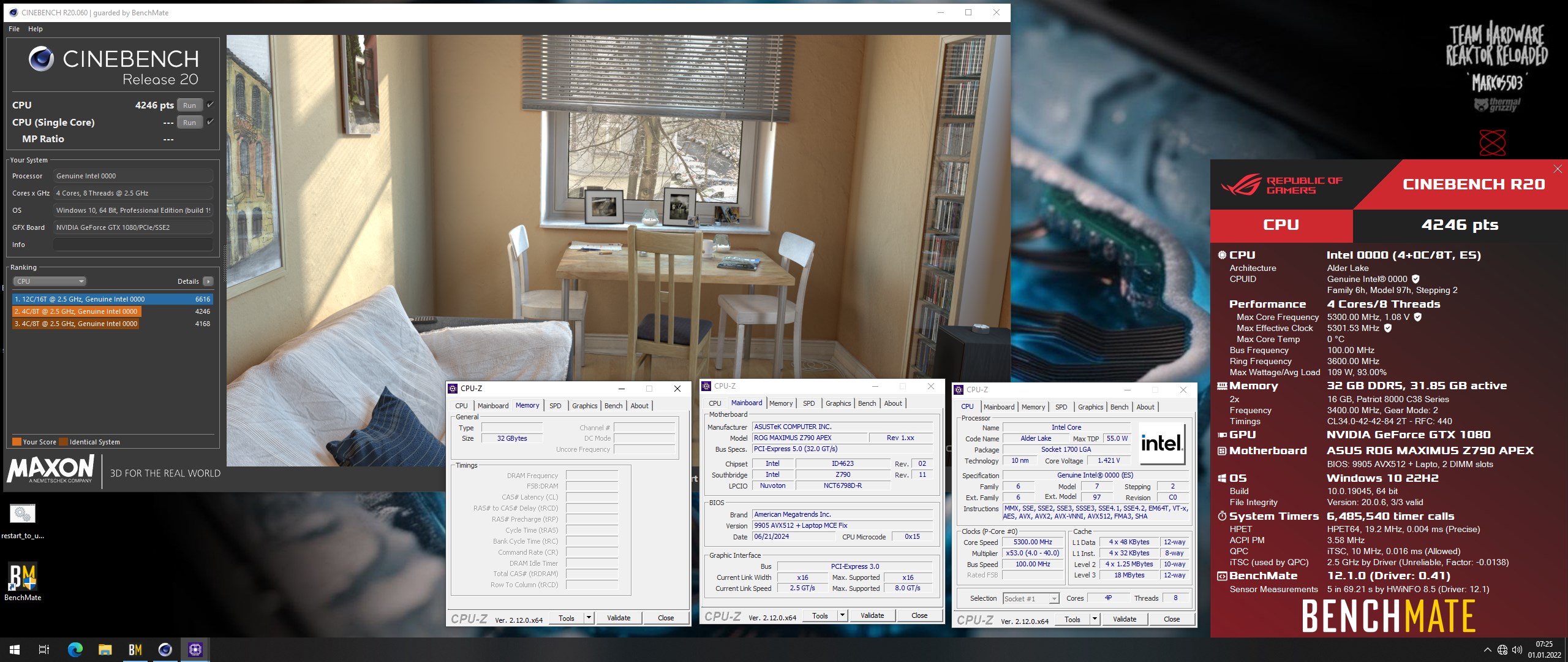Open the Bench tab in the CPU-Z Mainboard window
This screenshot has height=662, width=1568.
pos(867,403)
